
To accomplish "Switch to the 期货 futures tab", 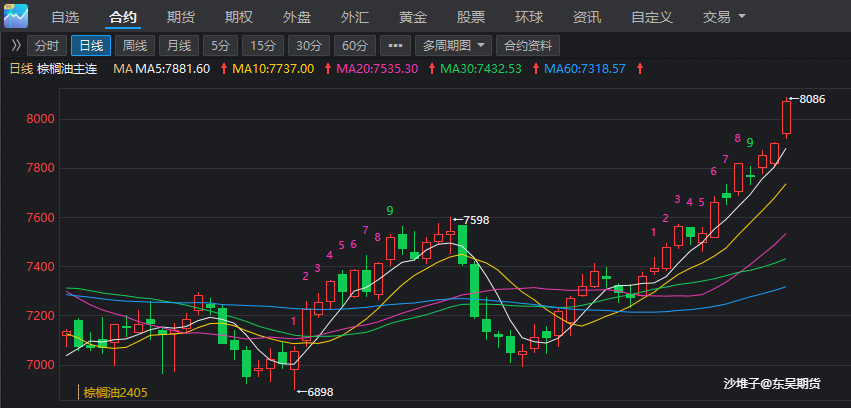I will click(181, 17).
